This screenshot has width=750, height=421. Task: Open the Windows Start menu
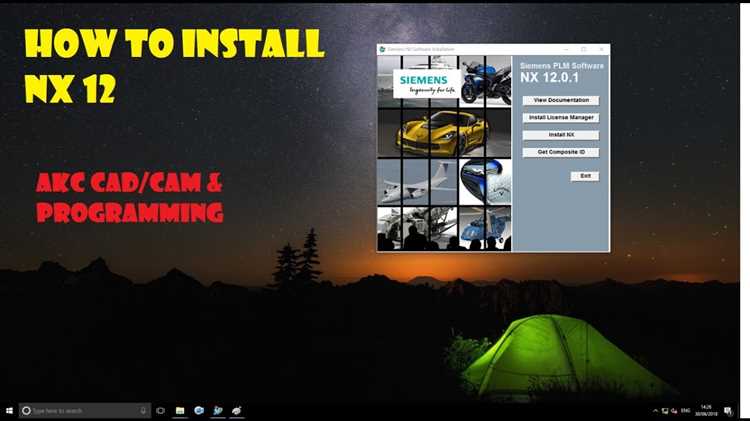pos(9,410)
